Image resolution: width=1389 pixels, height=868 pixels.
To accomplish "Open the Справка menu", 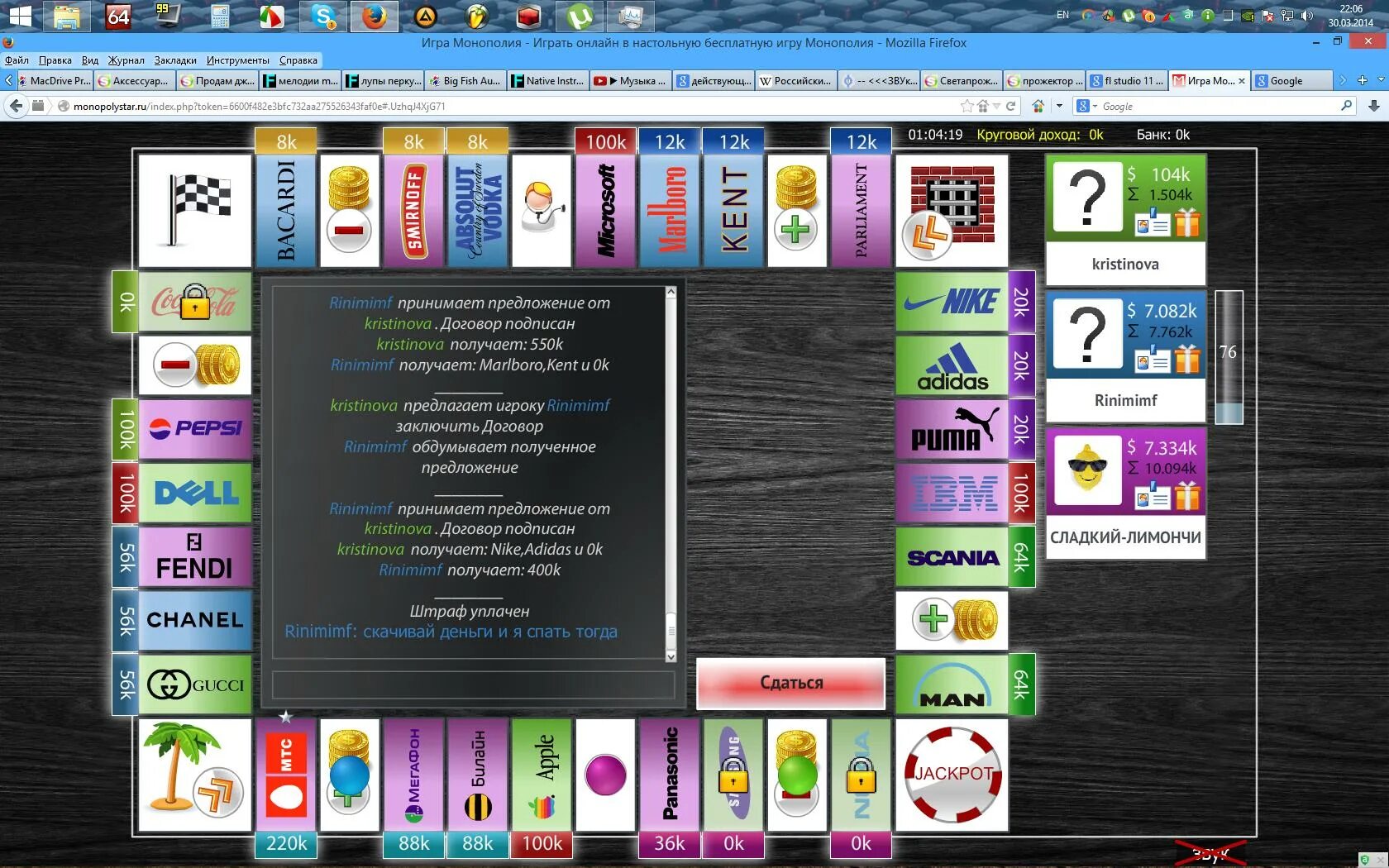I will [298, 60].
